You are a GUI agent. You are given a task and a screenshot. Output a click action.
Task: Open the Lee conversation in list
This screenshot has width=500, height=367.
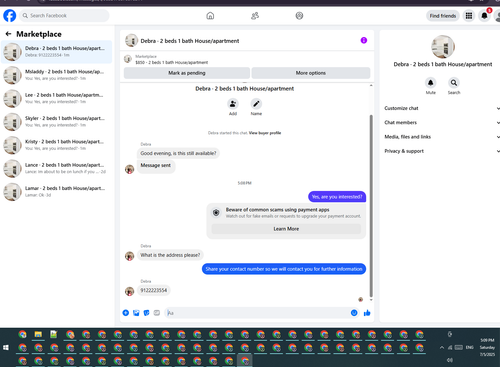57,98
